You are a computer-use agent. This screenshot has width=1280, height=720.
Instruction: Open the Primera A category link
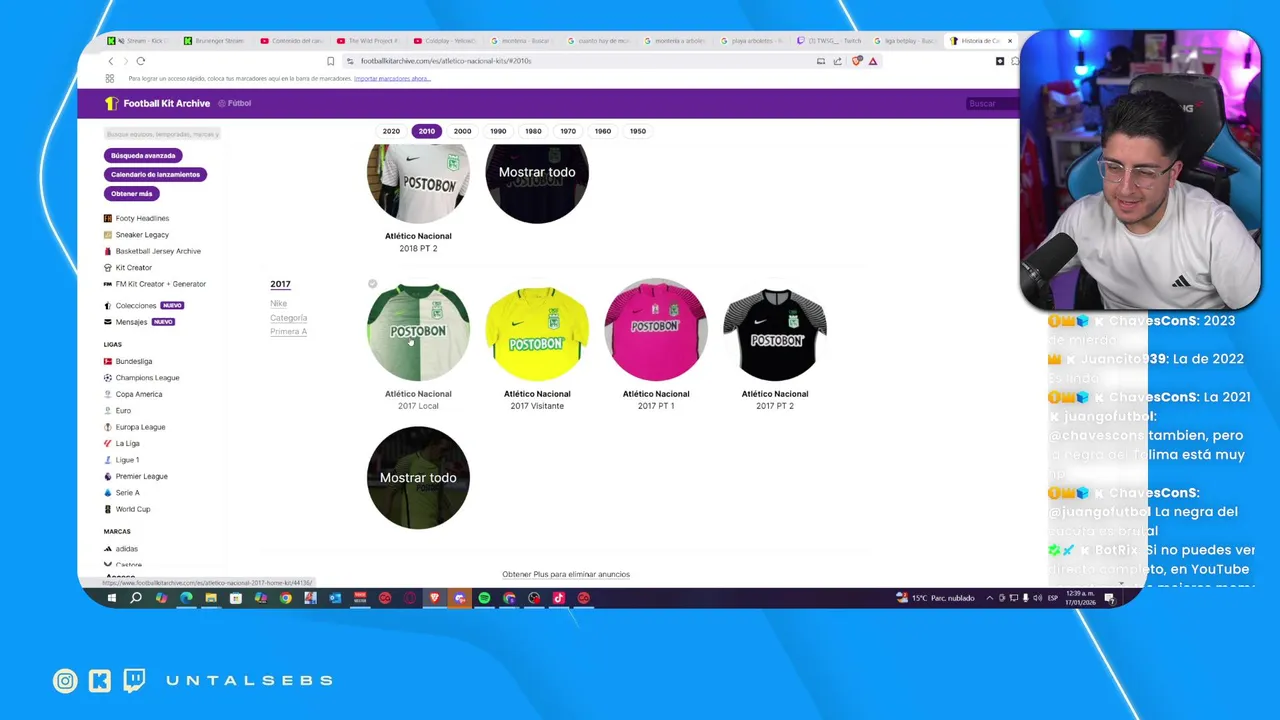pos(288,331)
